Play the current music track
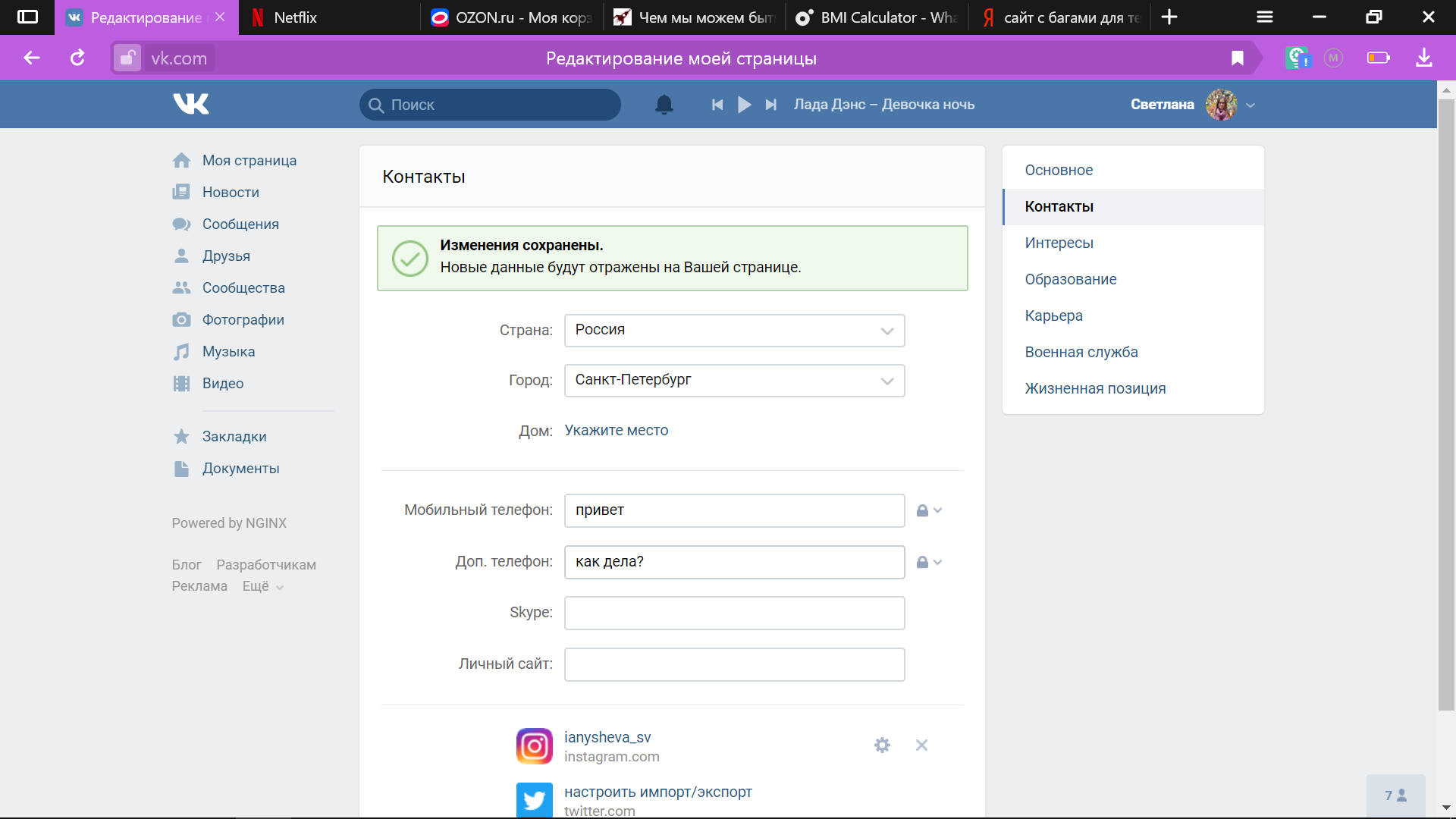1456x819 pixels. pos(744,105)
